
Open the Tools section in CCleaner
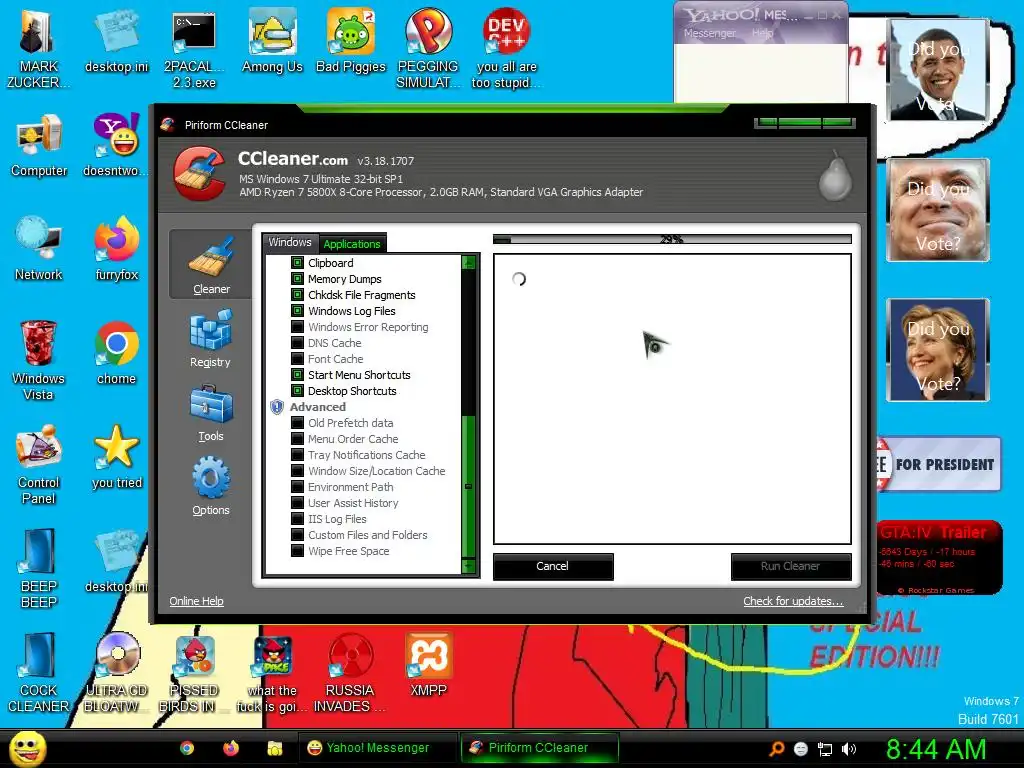point(210,413)
